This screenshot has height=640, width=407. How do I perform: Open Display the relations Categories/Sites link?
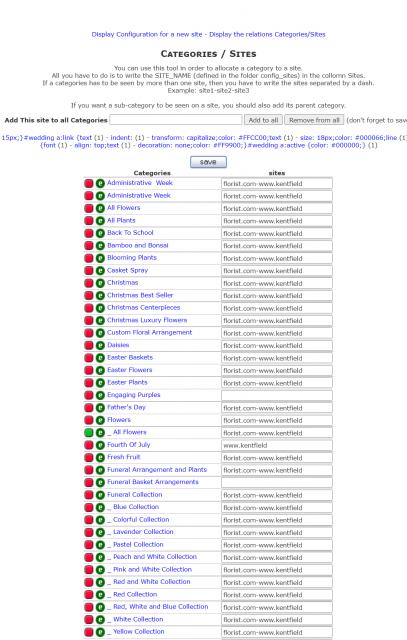(x=267, y=34)
